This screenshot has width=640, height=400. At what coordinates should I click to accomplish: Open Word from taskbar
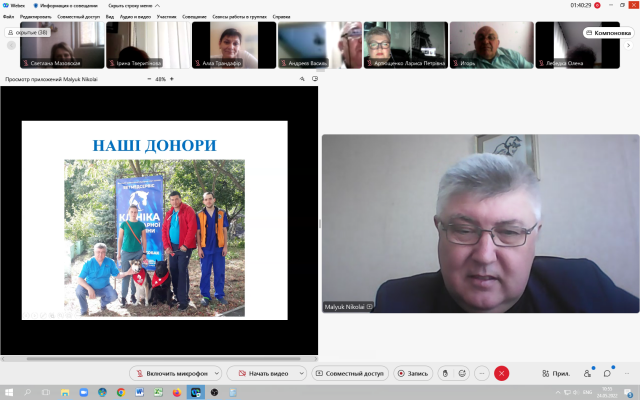tap(140, 392)
